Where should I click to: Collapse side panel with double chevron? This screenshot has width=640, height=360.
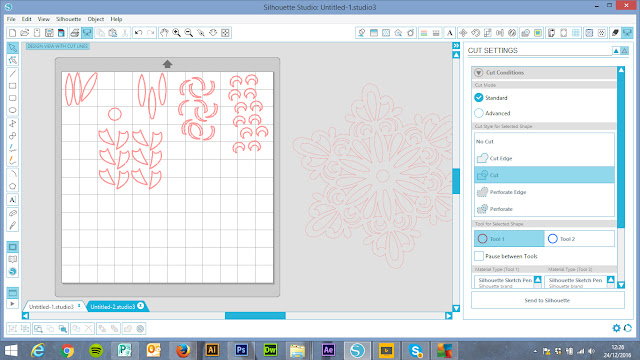456,45
